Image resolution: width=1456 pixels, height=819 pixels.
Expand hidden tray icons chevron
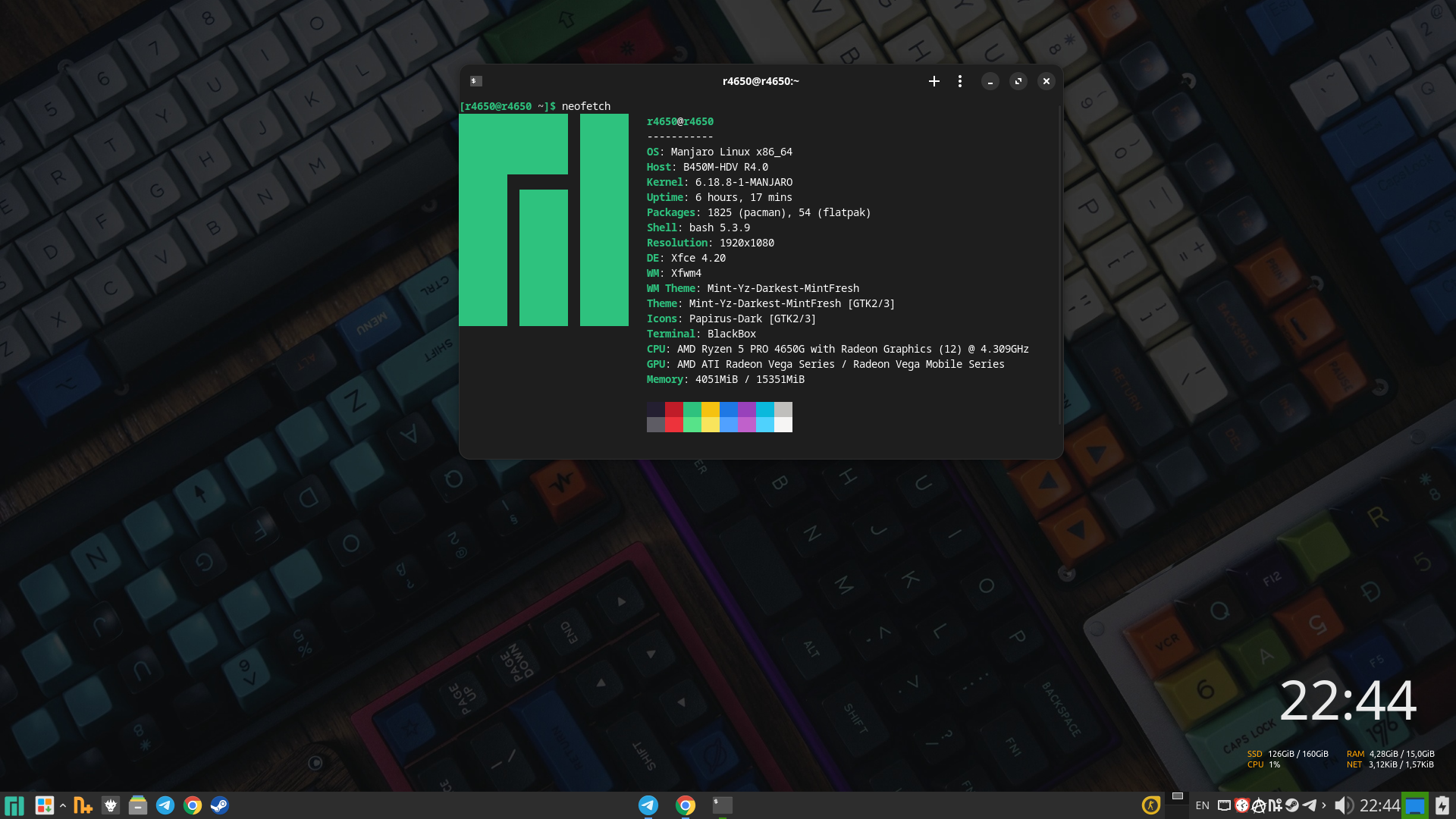click(x=1324, y=805)
